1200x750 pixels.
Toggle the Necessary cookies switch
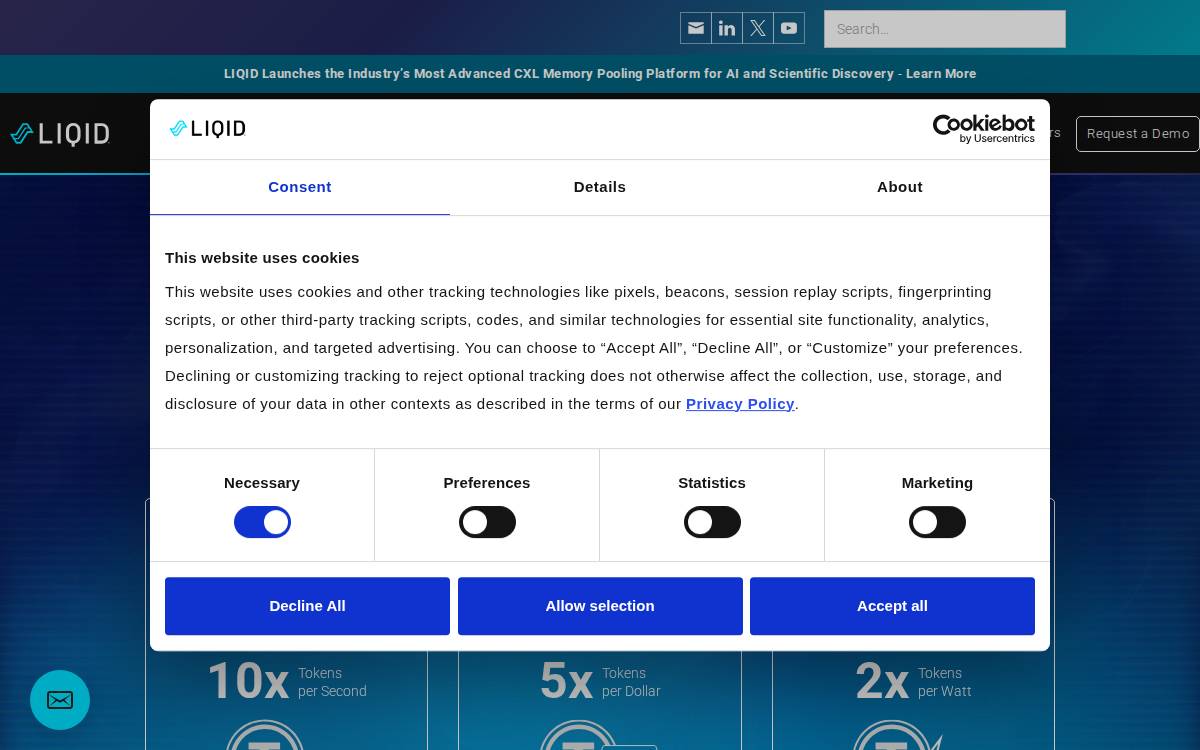(x=262, y=522)
